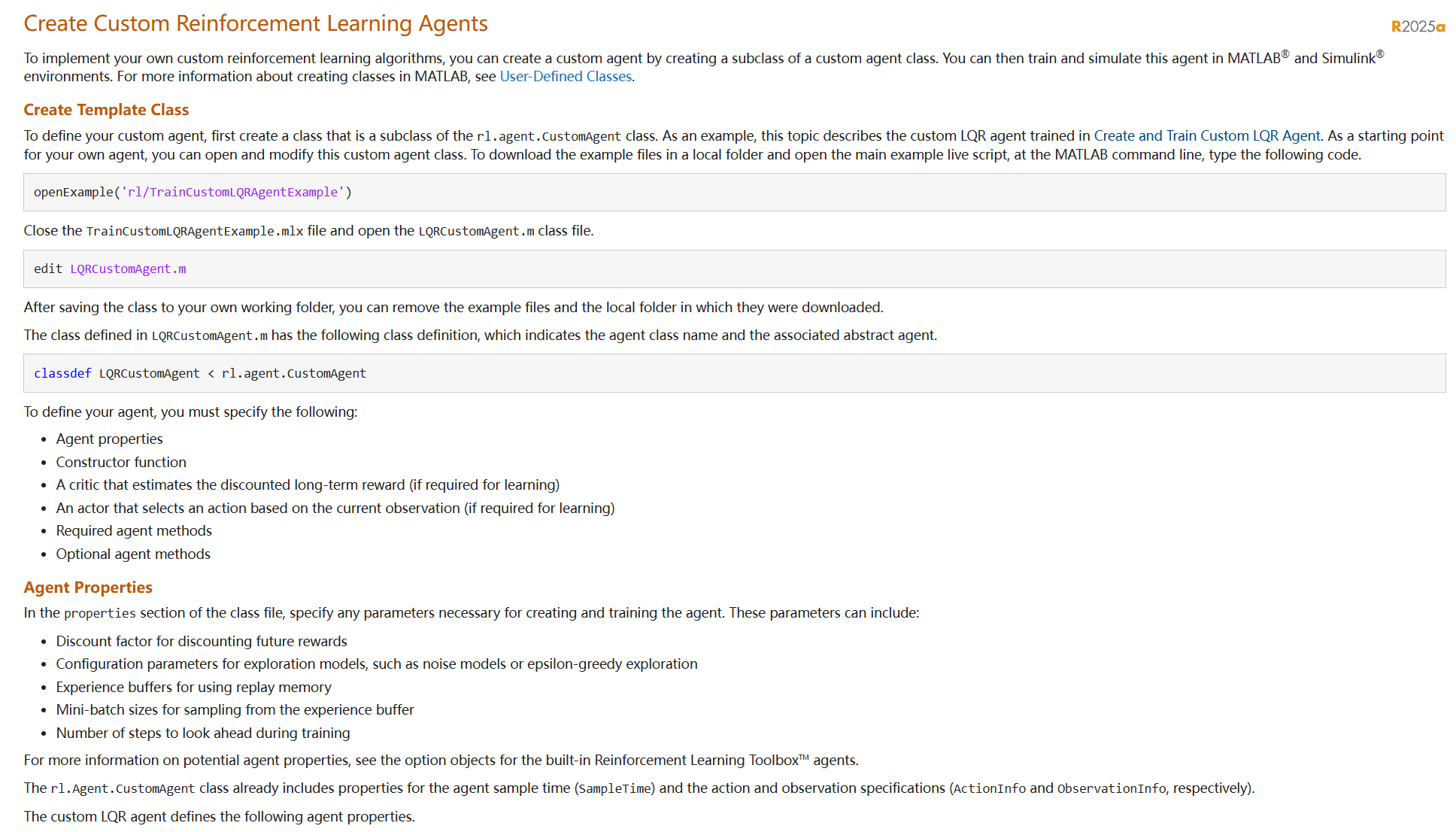Click the 'rl/TrainCustomLQRAgentExample' string in code

click(232, 193)
